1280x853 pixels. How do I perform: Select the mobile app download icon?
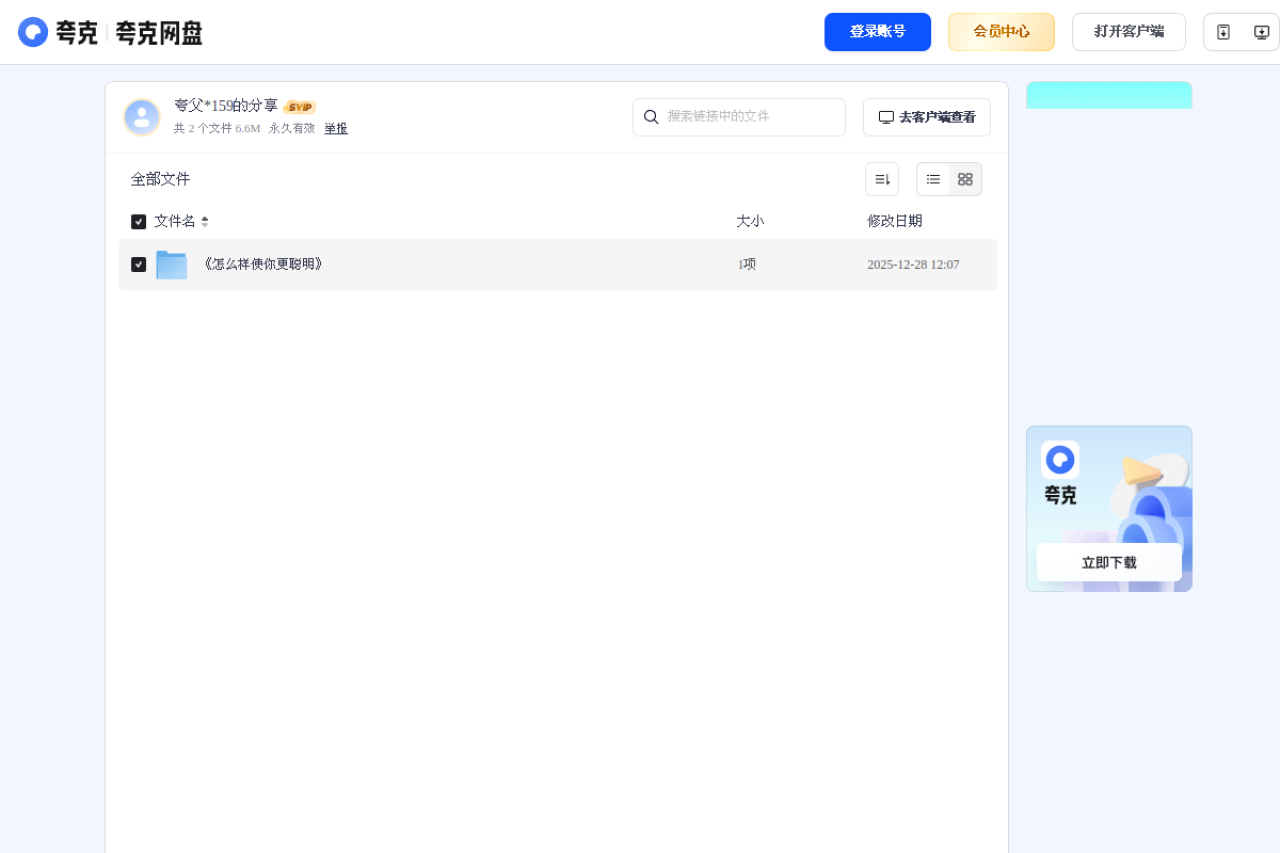tap(1223, 31)
